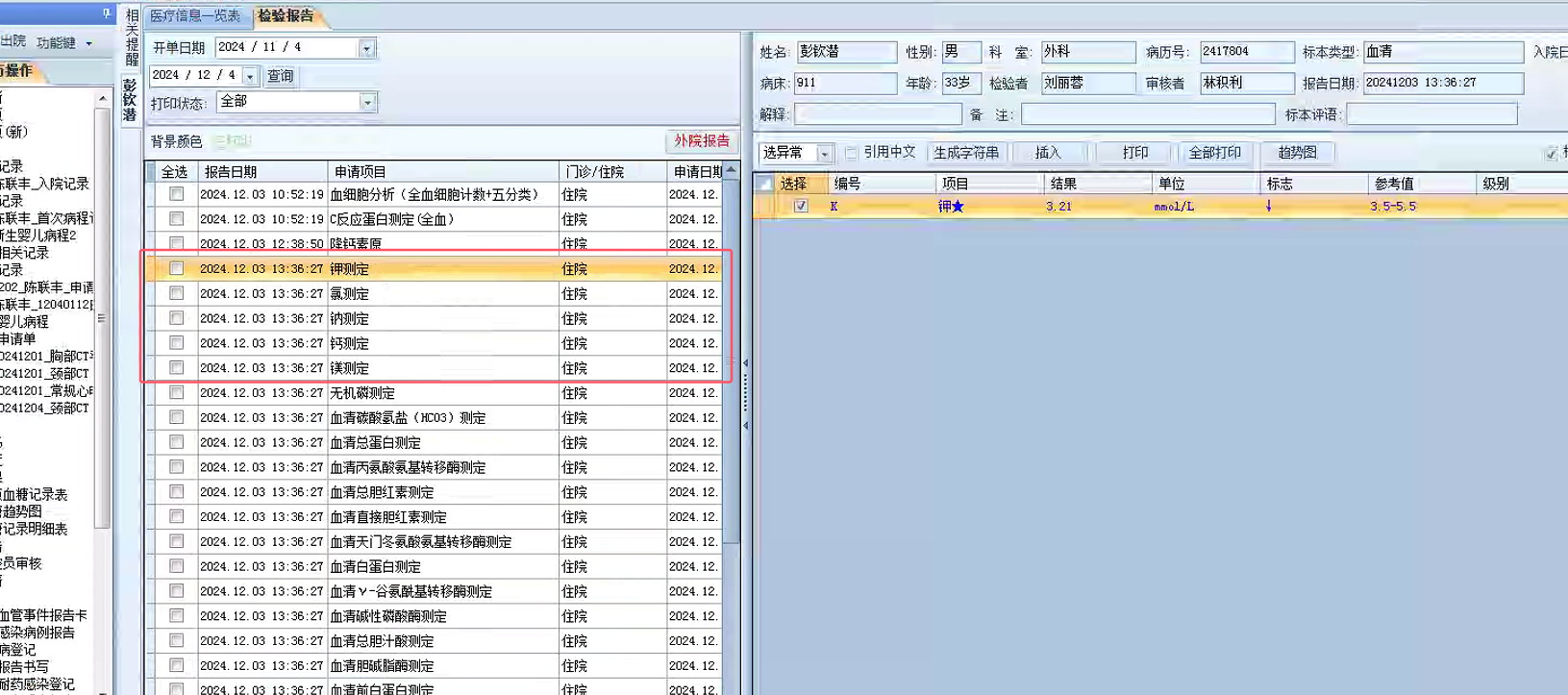
Task: Click the 查询 button
Action: (280, 76)
